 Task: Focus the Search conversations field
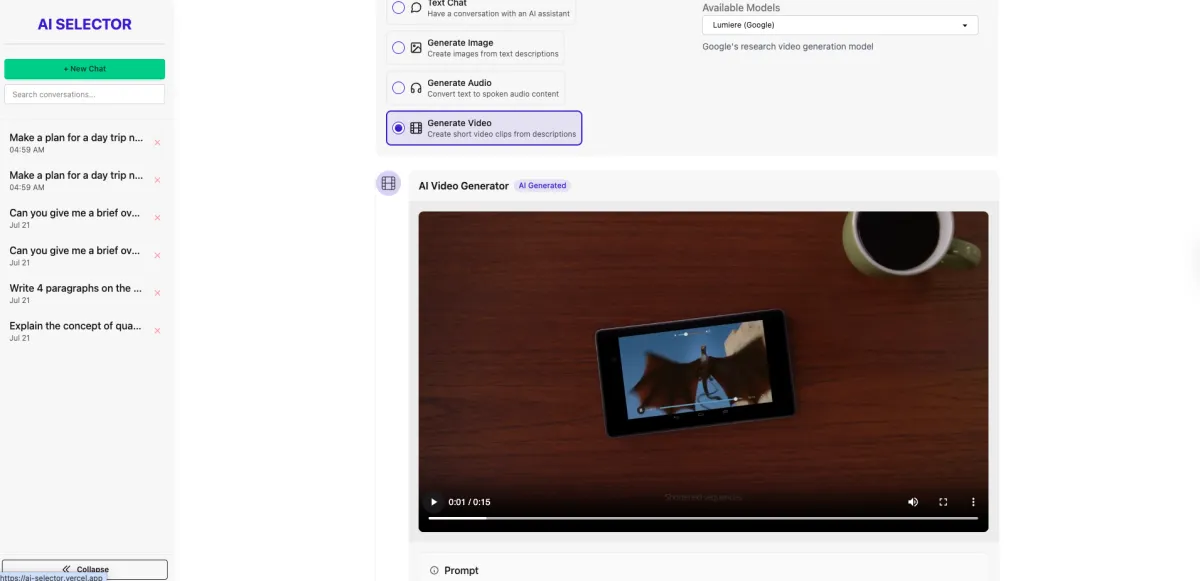tap(85, 94)
